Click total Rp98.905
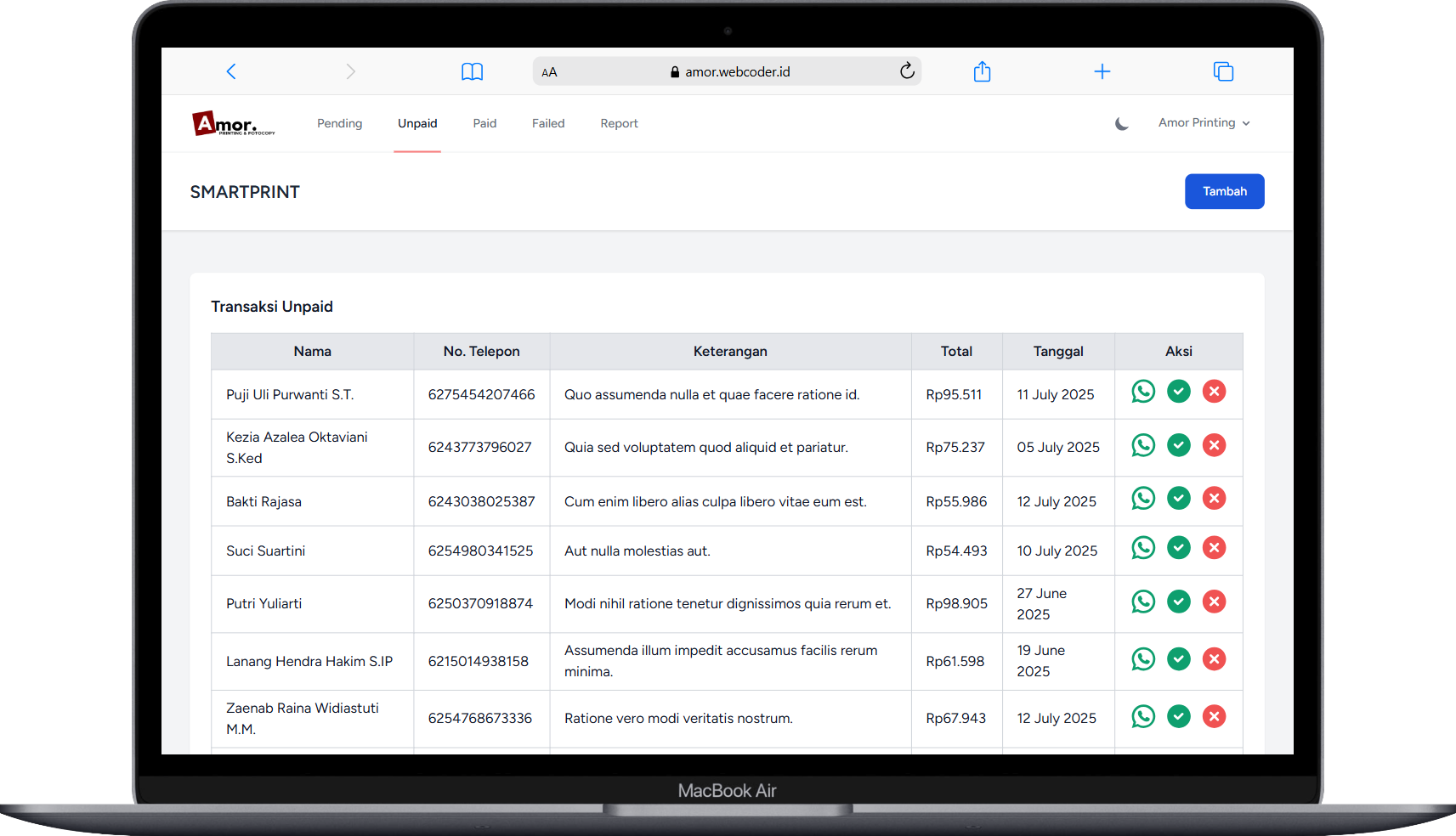 point(957,603)
